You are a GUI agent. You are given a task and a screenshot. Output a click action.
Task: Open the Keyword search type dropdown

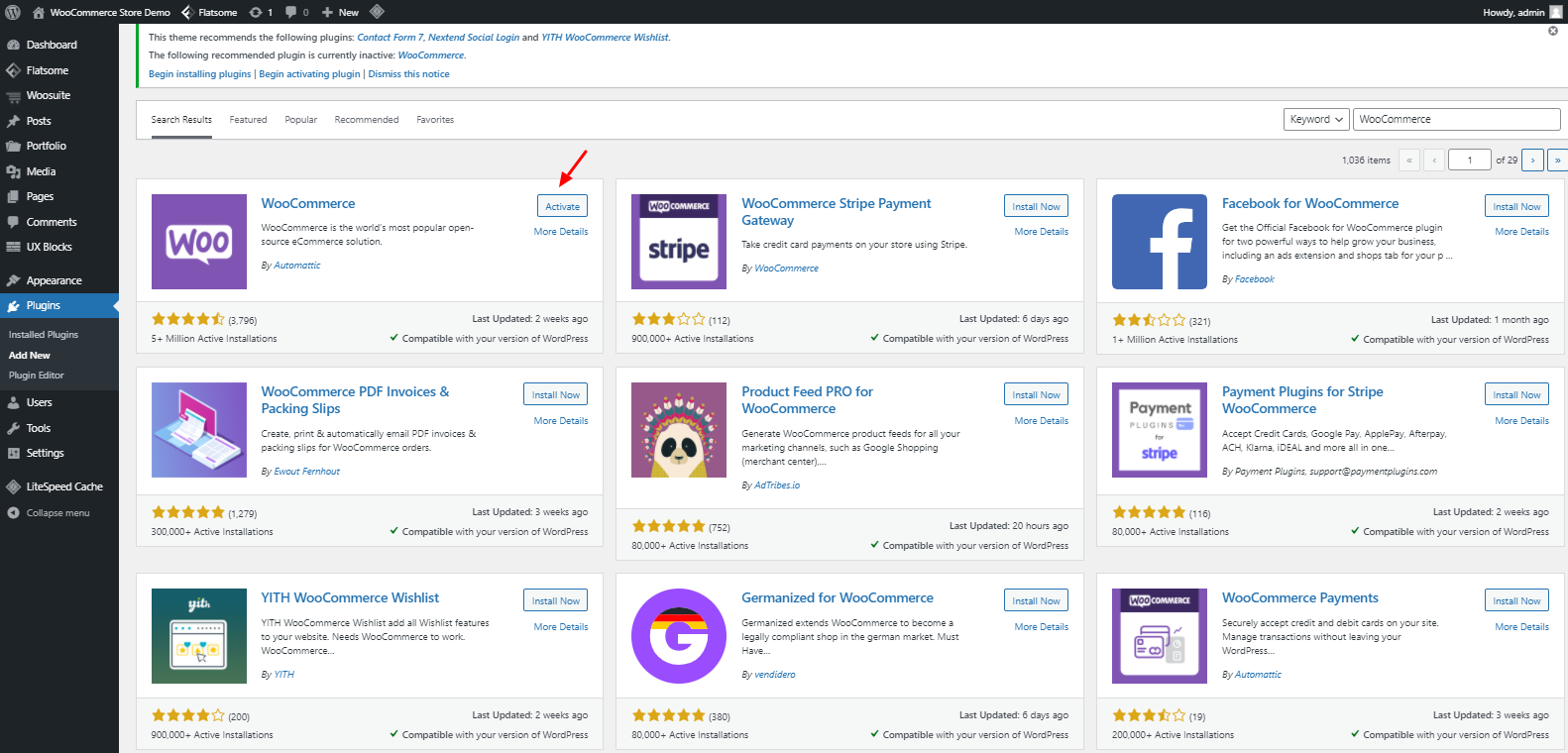point(1316,119)
